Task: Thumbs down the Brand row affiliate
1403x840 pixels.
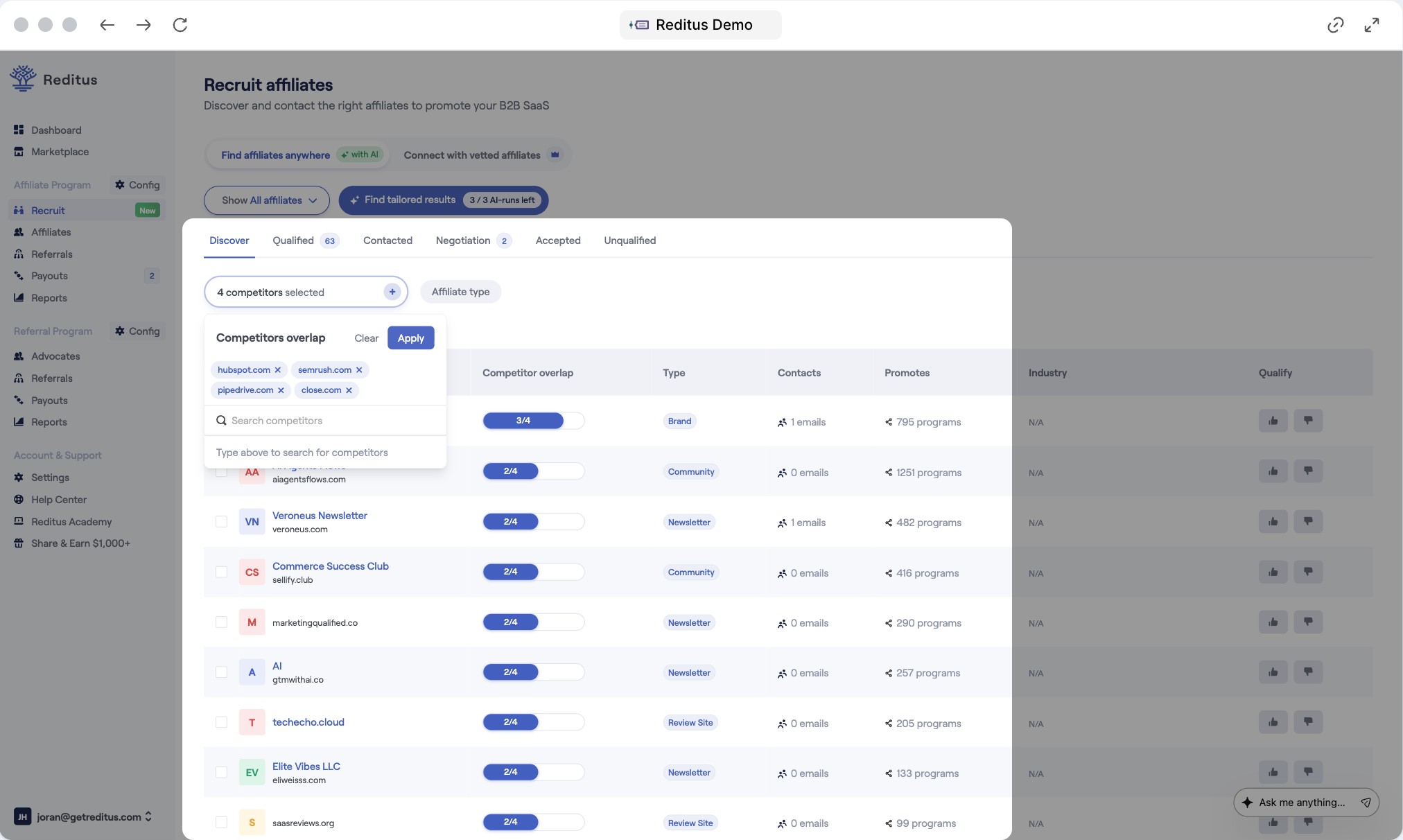Action: (1308, 421)
